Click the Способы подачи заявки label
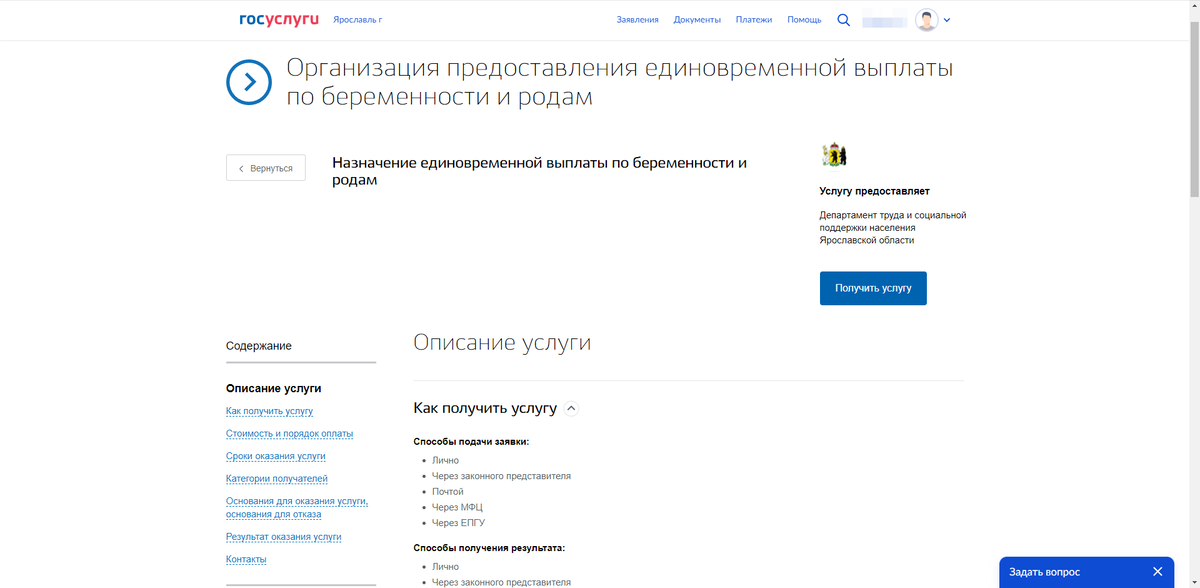 (x=471, y=441)
